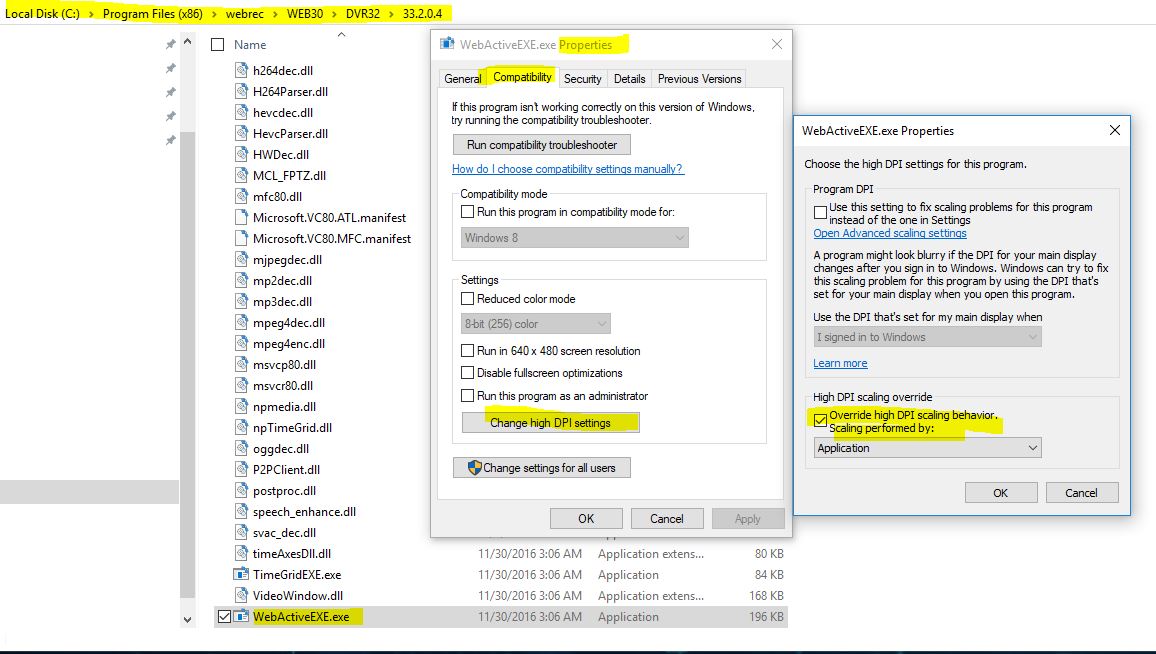Expand breadcrumb chevron after webrec

(x=275, y=14)
